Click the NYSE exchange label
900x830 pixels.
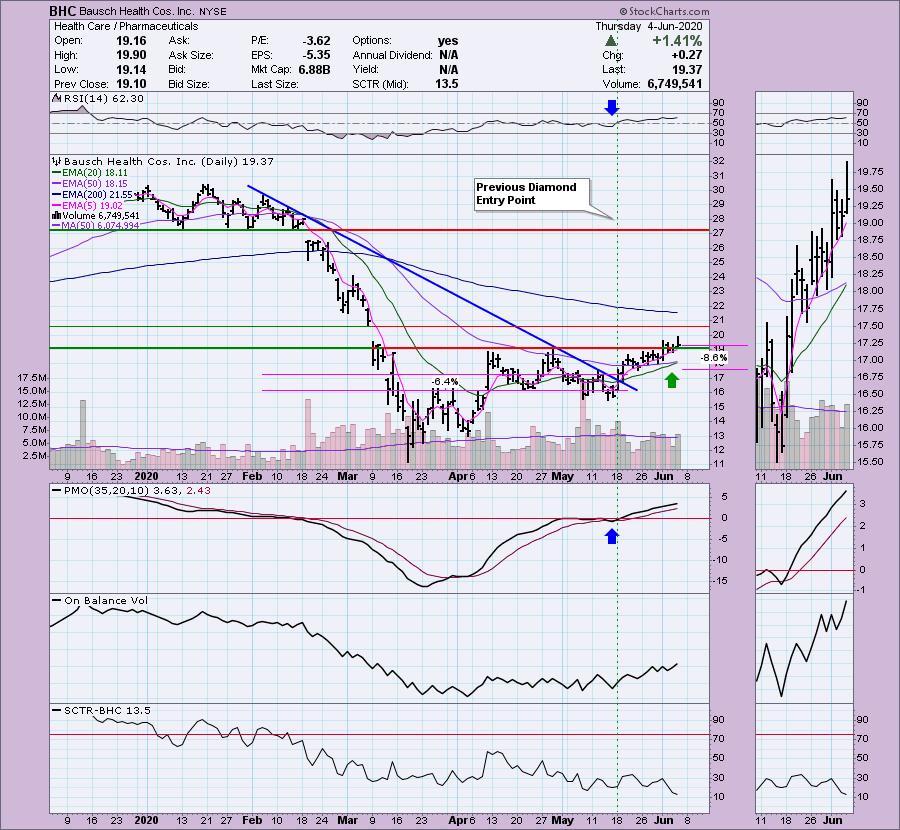tap(213, 11)
